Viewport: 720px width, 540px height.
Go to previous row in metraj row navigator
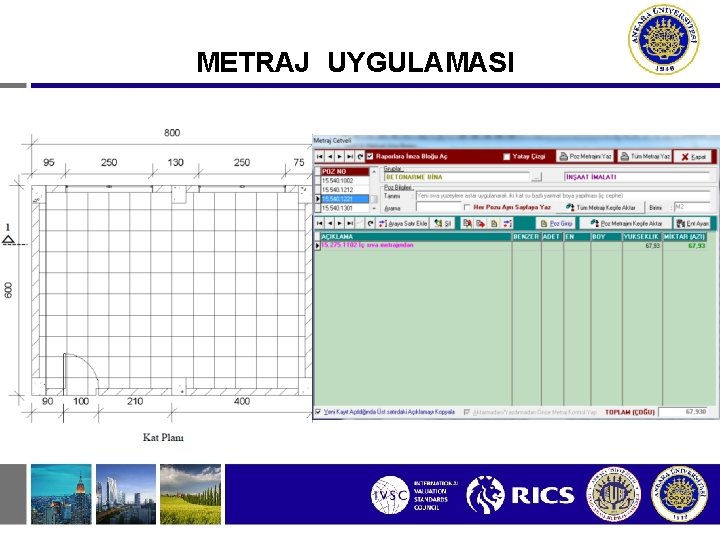(330, 223)
